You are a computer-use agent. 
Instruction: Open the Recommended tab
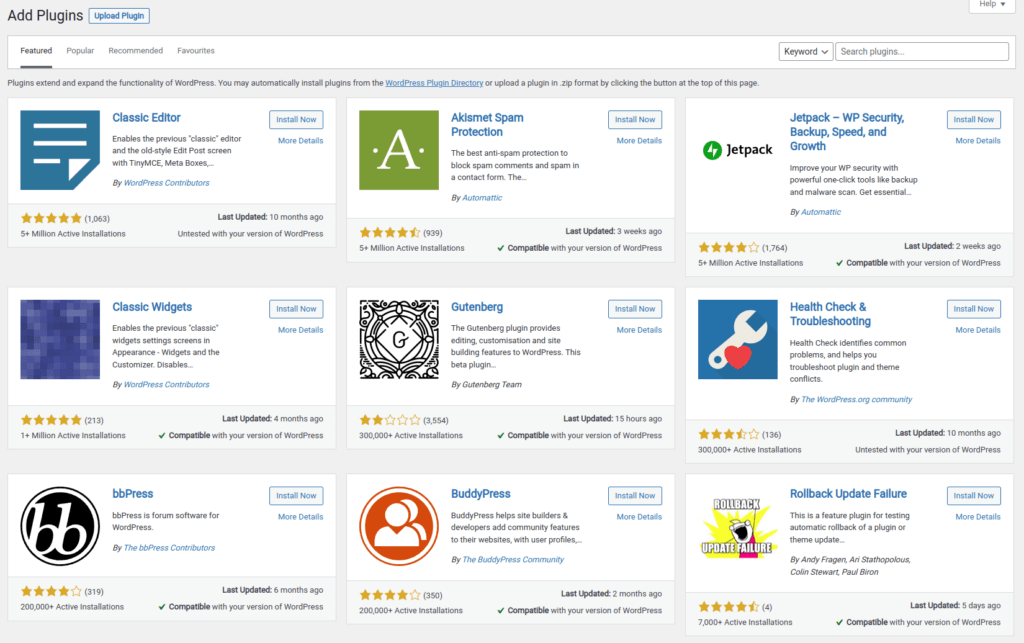coord(136,51)
